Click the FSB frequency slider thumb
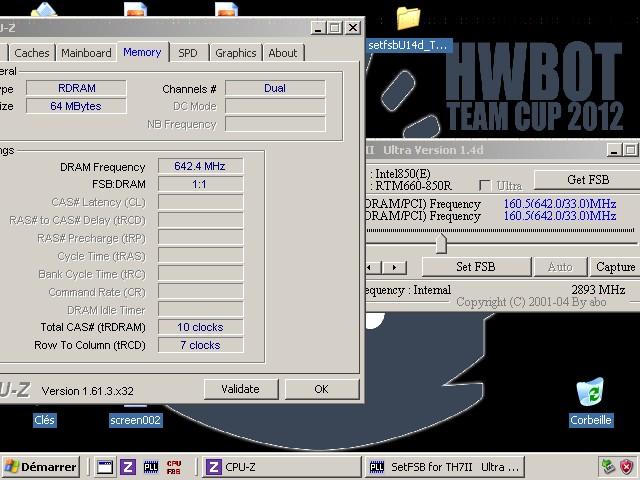Screen dimensions: 640x480 pos(441,243)
